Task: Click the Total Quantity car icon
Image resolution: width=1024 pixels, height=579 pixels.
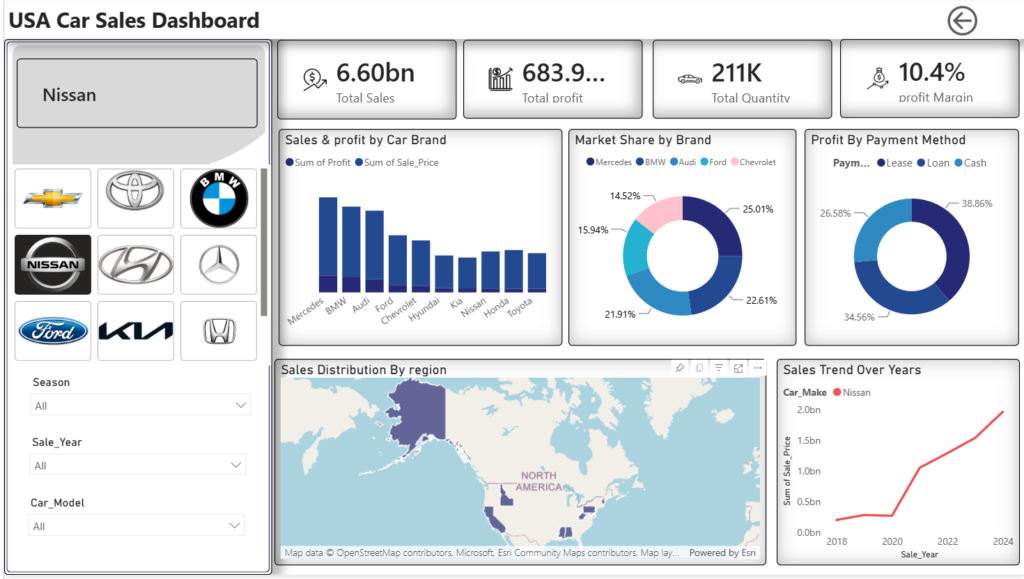Action: point(690,79)
